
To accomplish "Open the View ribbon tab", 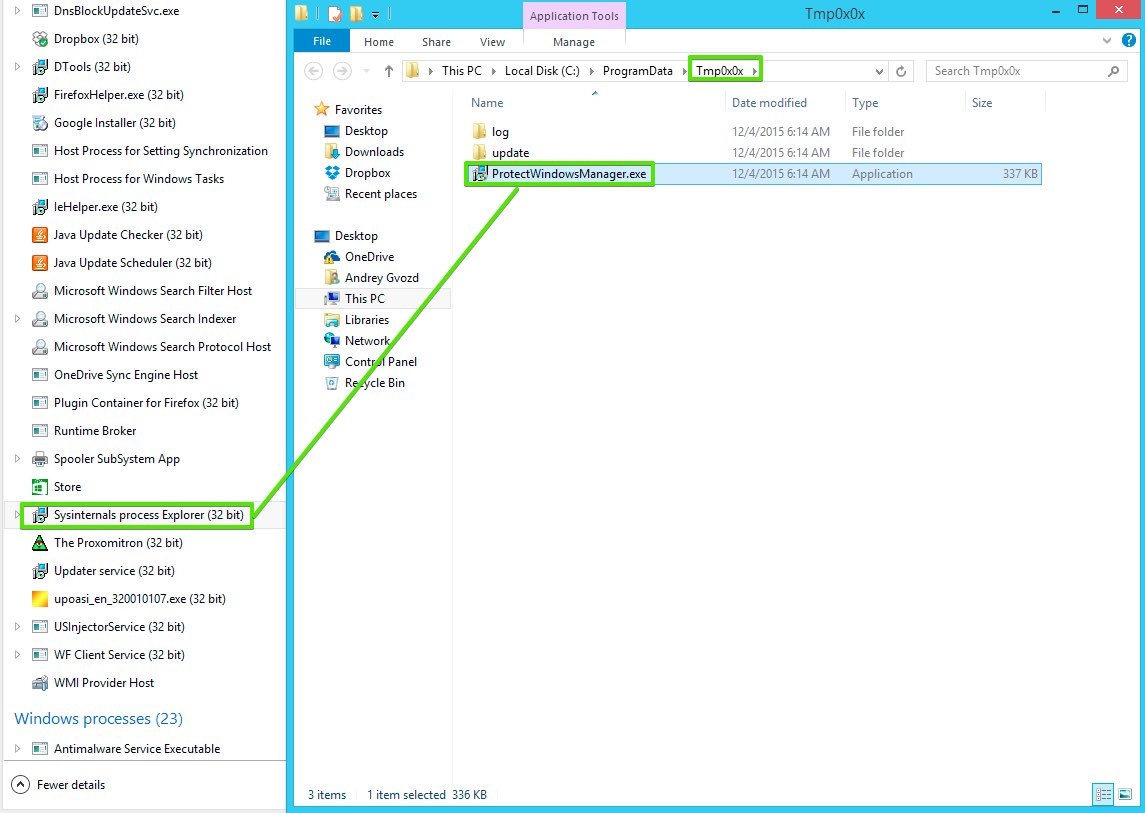I will [492, 42].
